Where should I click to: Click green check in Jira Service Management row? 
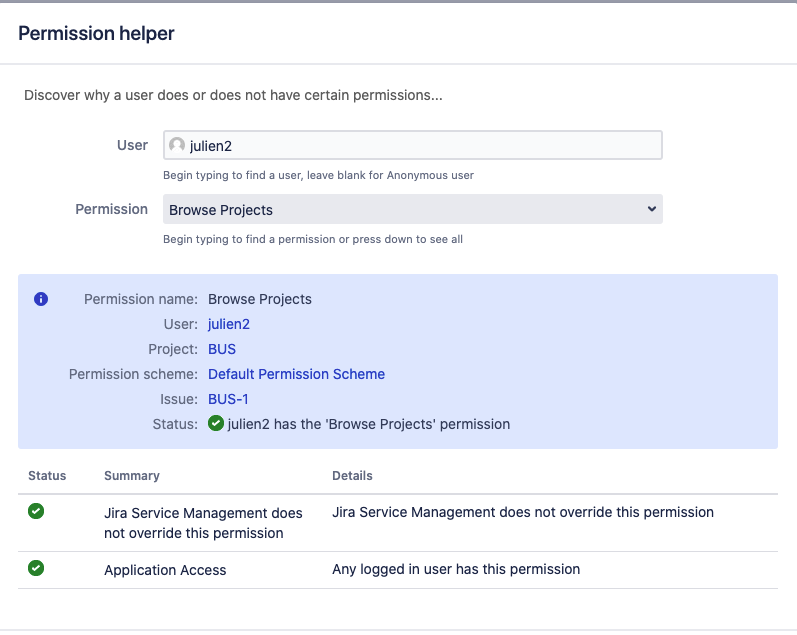tap(36, 511)
